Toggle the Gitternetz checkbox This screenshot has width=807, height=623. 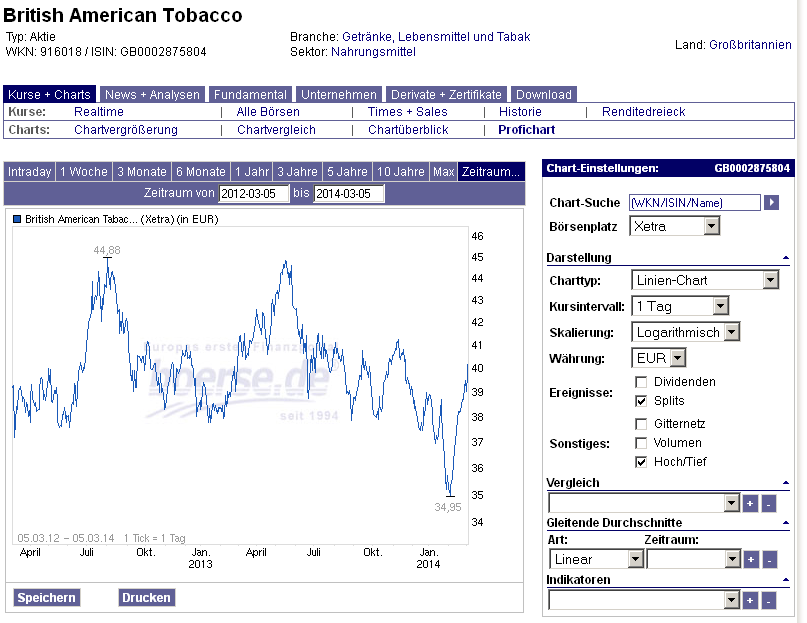(x=640, y=424)
